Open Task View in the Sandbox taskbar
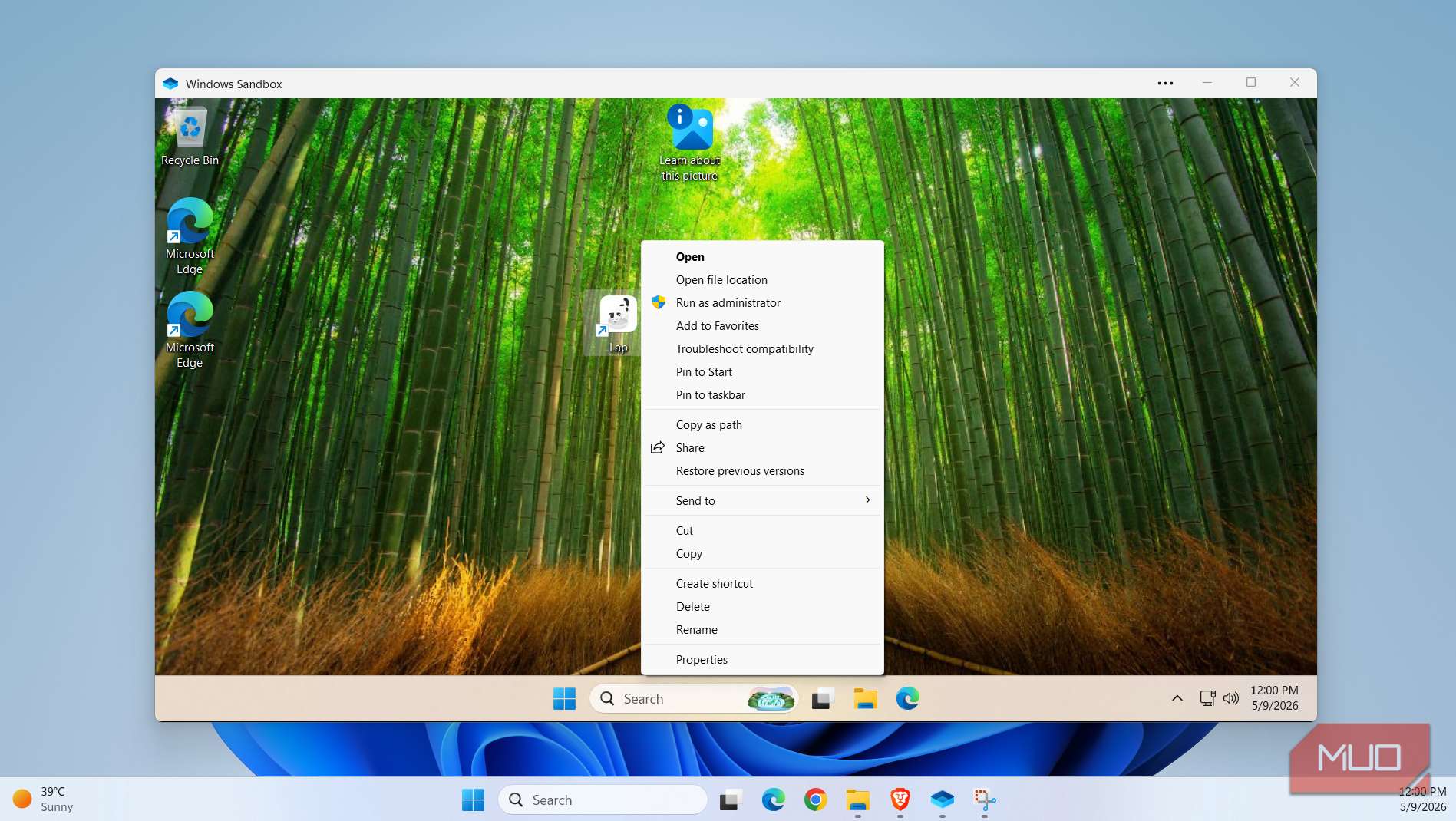Viewport: 1456px width, 821px height. coord(823,698)
